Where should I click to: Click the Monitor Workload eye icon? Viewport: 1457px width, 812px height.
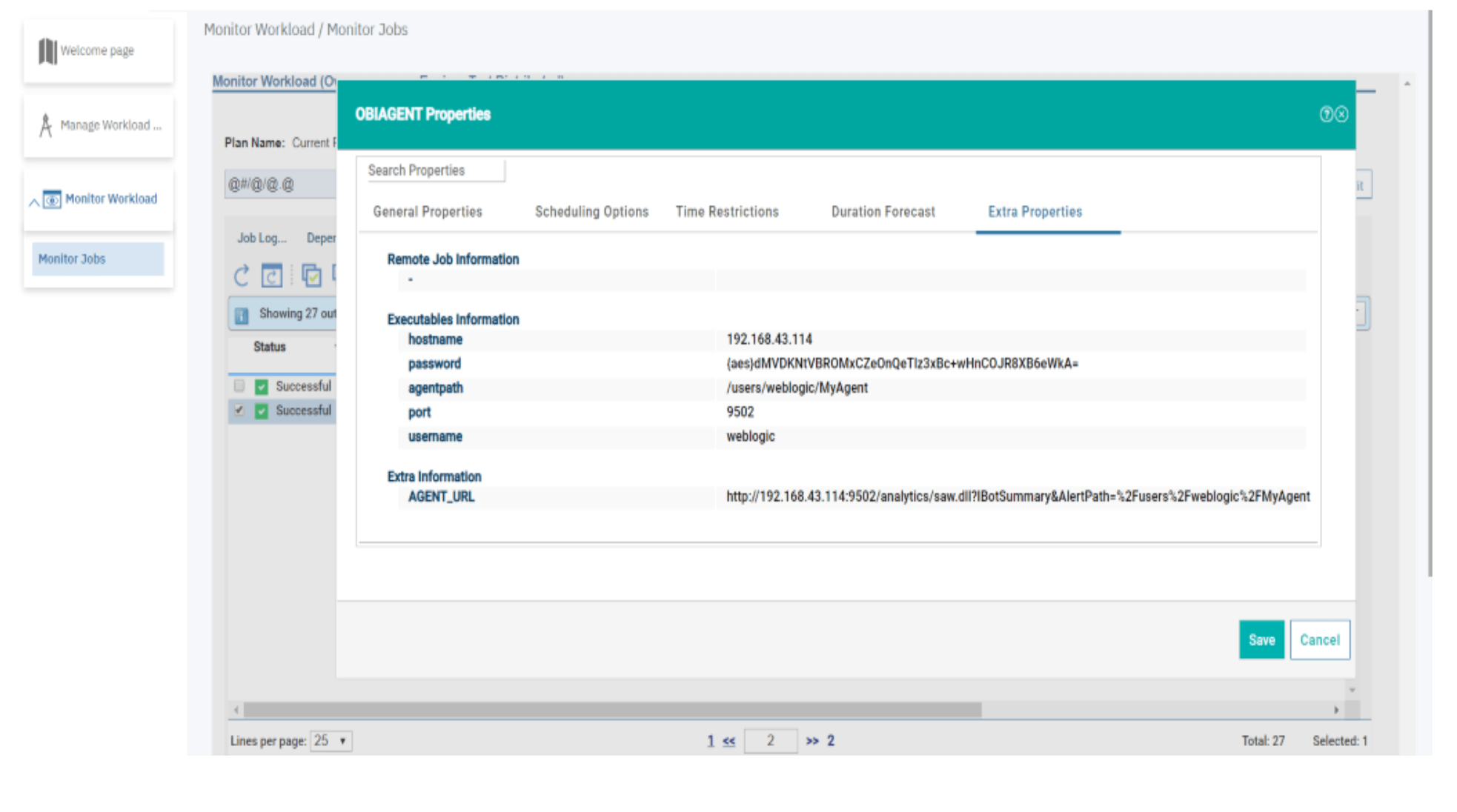point(52,199)
